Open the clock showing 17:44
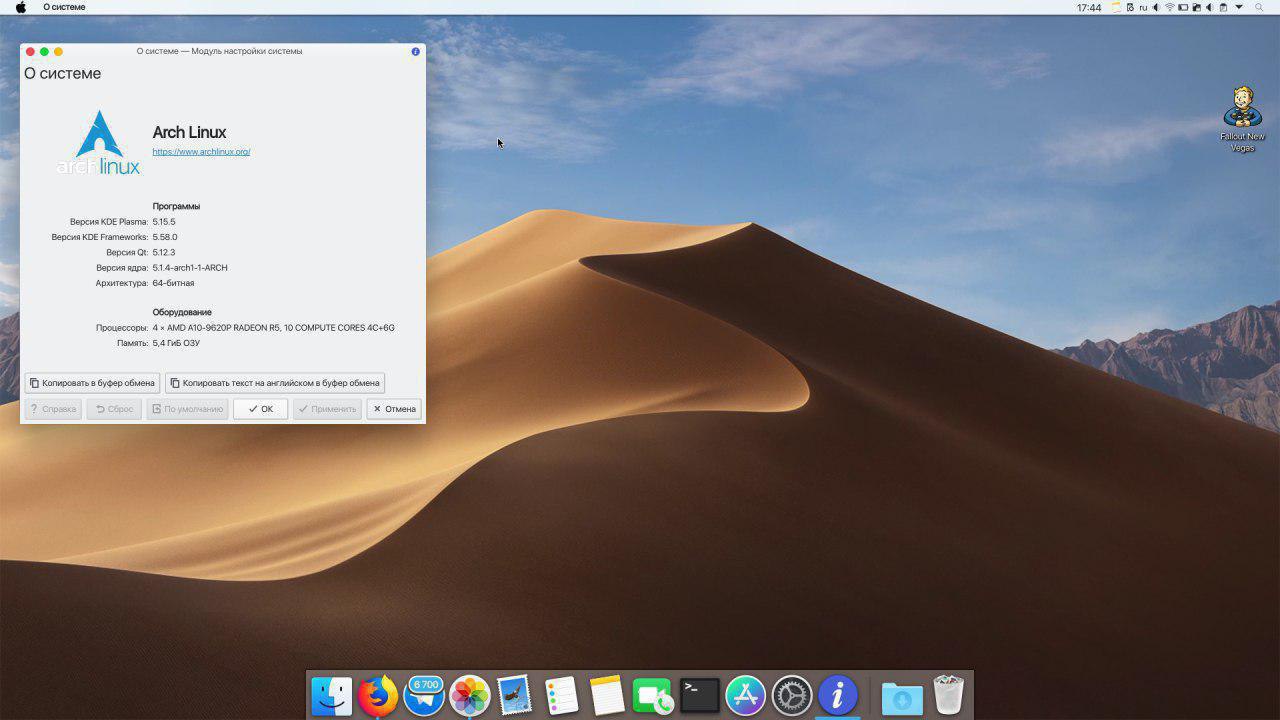Viewport: 1280px width, 720px height. [x=1089, y=7]
